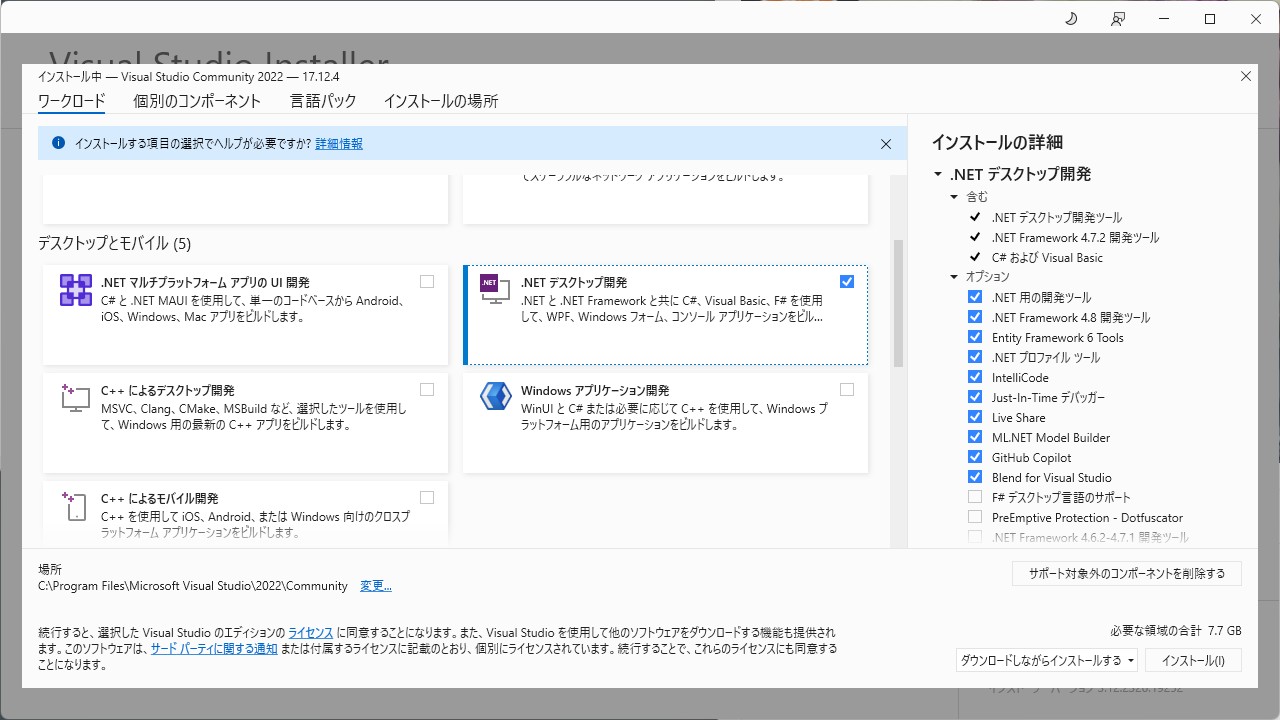Collapse the オプション section
The width and height of the screenshot is (1280, 720).
(x=954, y=277)
